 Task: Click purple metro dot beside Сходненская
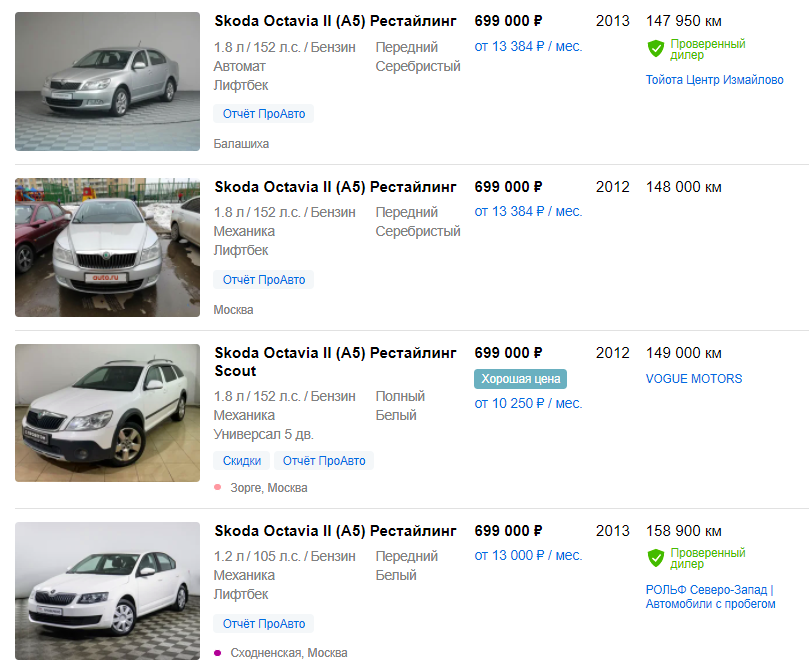(218, 653)
